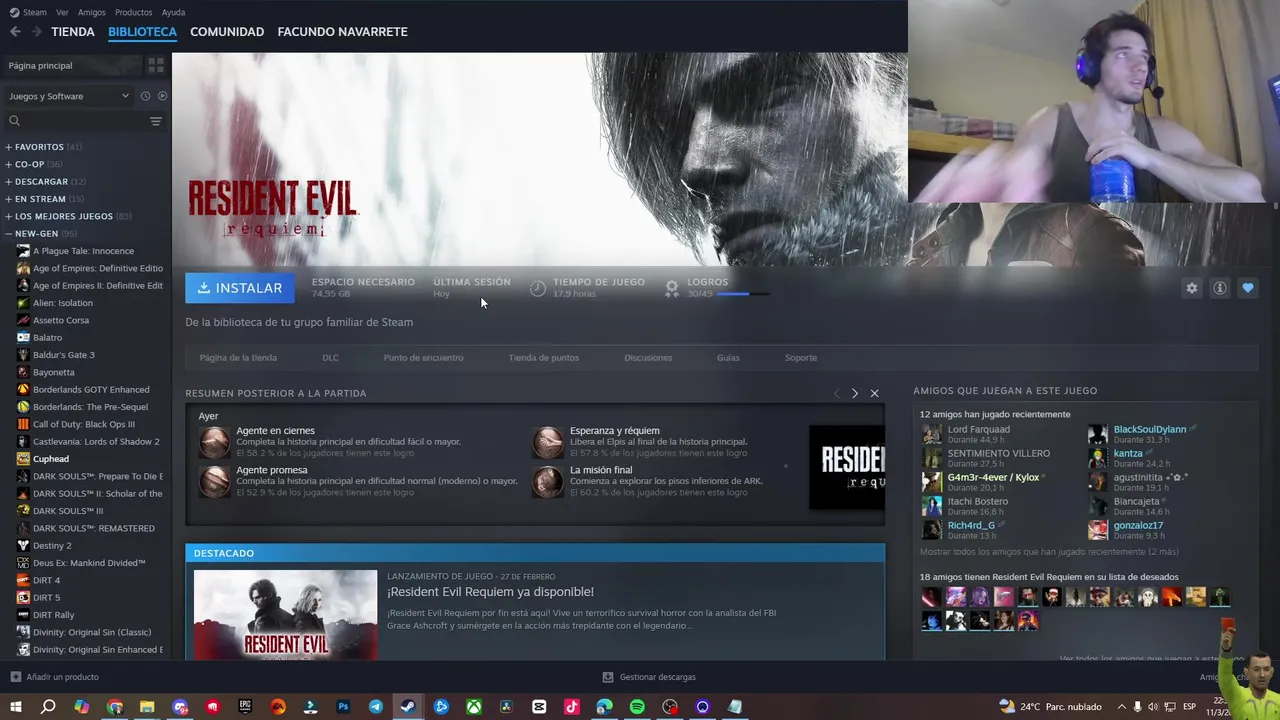Open Spotify from the taskbar
Image resolution: width=1280 pixels, height=720 pixels.
(637, 707)
